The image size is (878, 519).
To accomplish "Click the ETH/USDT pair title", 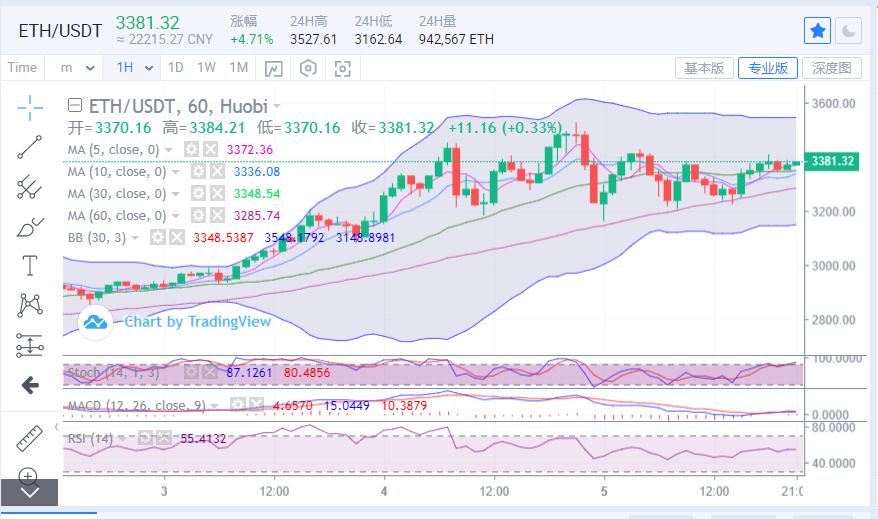I will [x=60, y=31].
